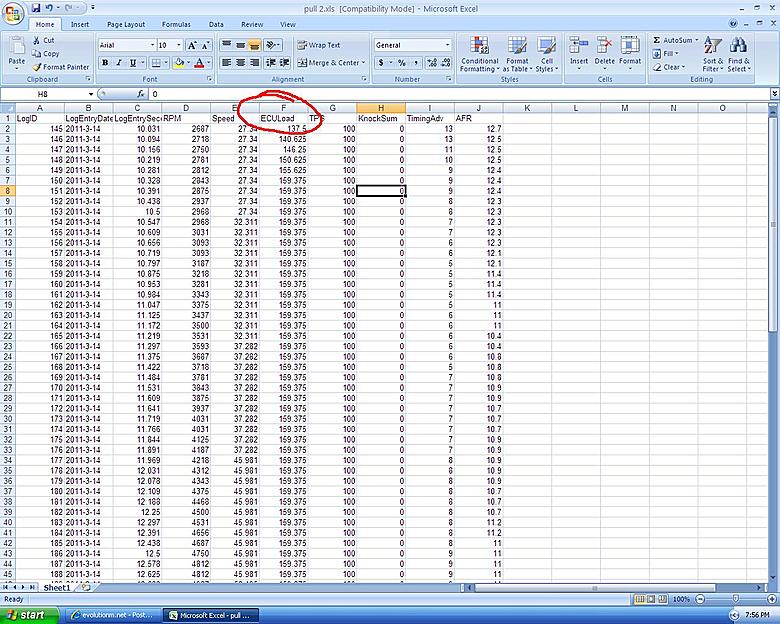Toggle italic formatting
The height and width of the screenshot is (624, 780).
(x=118, y=63)
